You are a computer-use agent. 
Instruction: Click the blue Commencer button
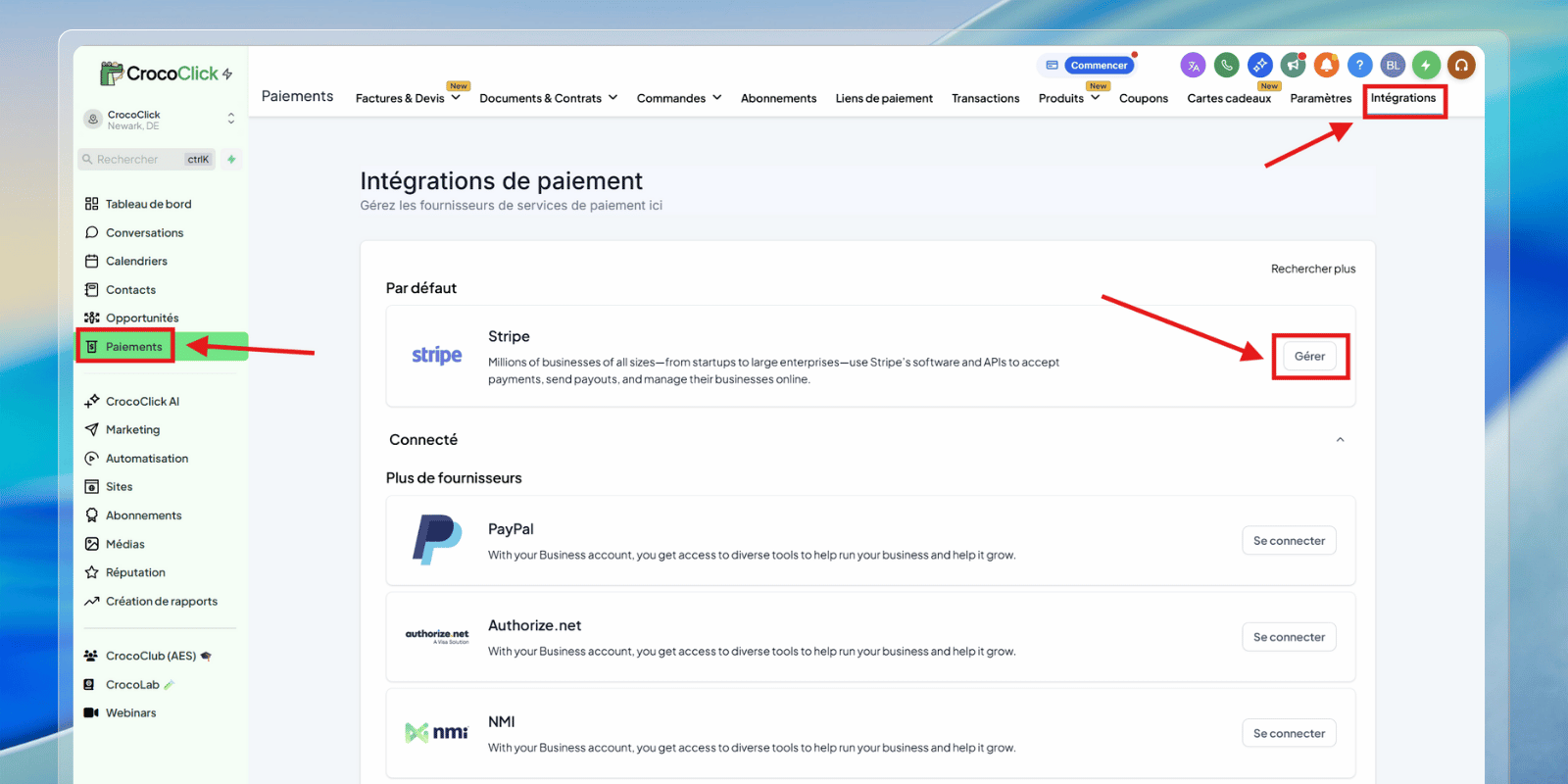coord(1099,66)
